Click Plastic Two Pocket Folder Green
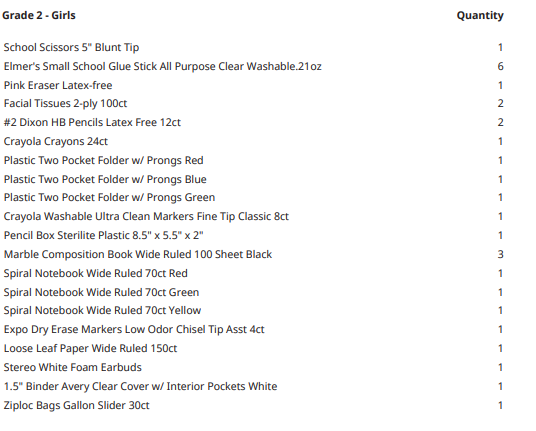The width and height of the screenshot is (536, 431). coord(109,198)
